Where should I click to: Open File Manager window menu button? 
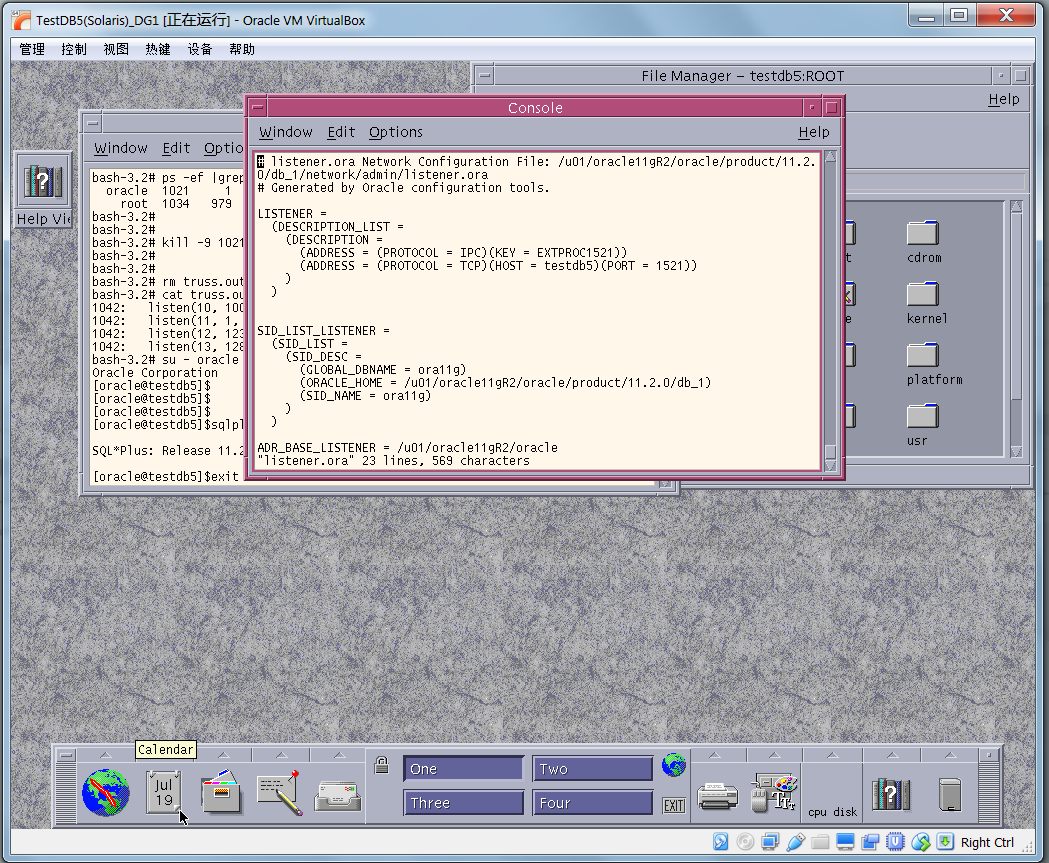485,76
